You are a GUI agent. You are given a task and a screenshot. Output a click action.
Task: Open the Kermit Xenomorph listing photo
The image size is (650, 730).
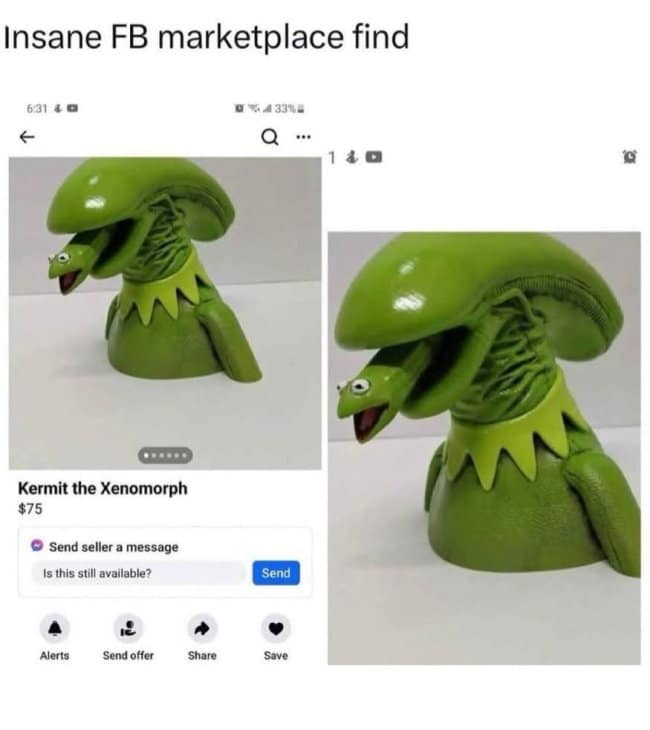tap(165, 313)
